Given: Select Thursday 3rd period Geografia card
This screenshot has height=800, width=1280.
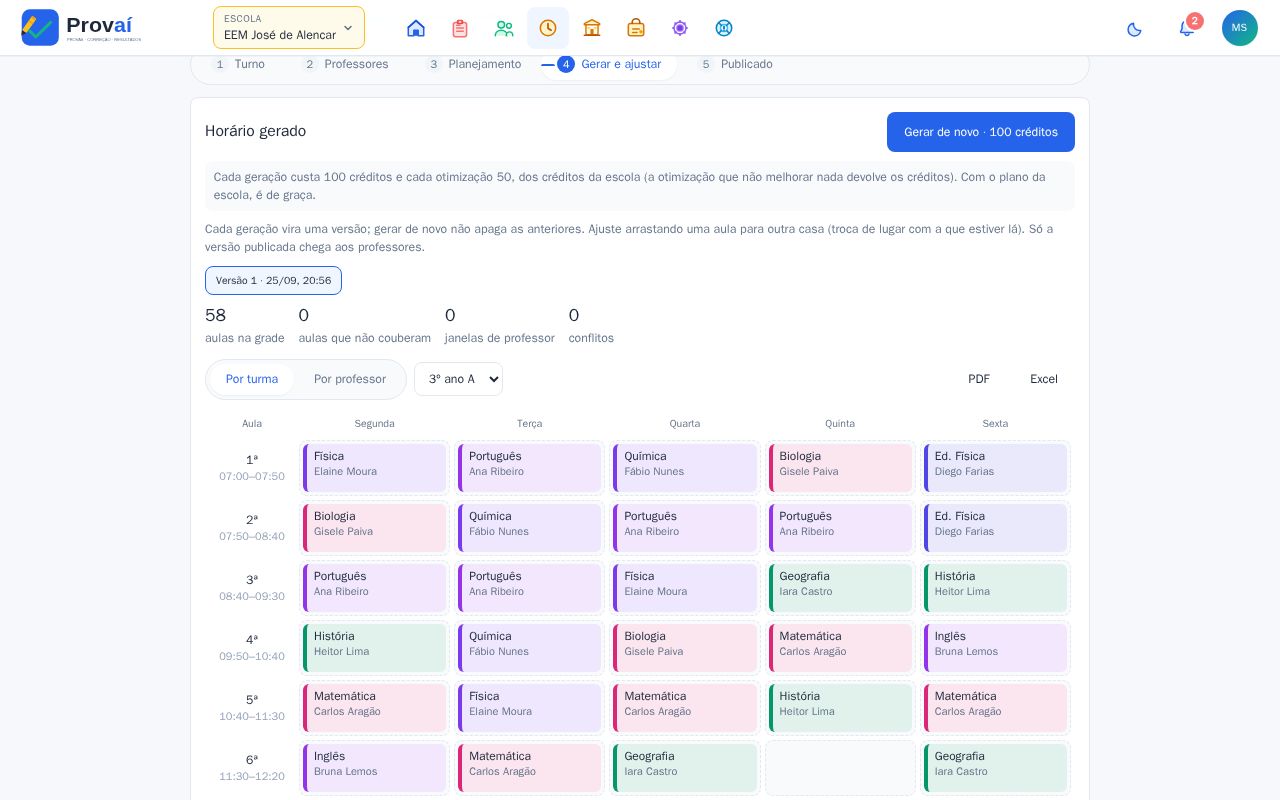Looking at the screenshot, I should point(841,588).
